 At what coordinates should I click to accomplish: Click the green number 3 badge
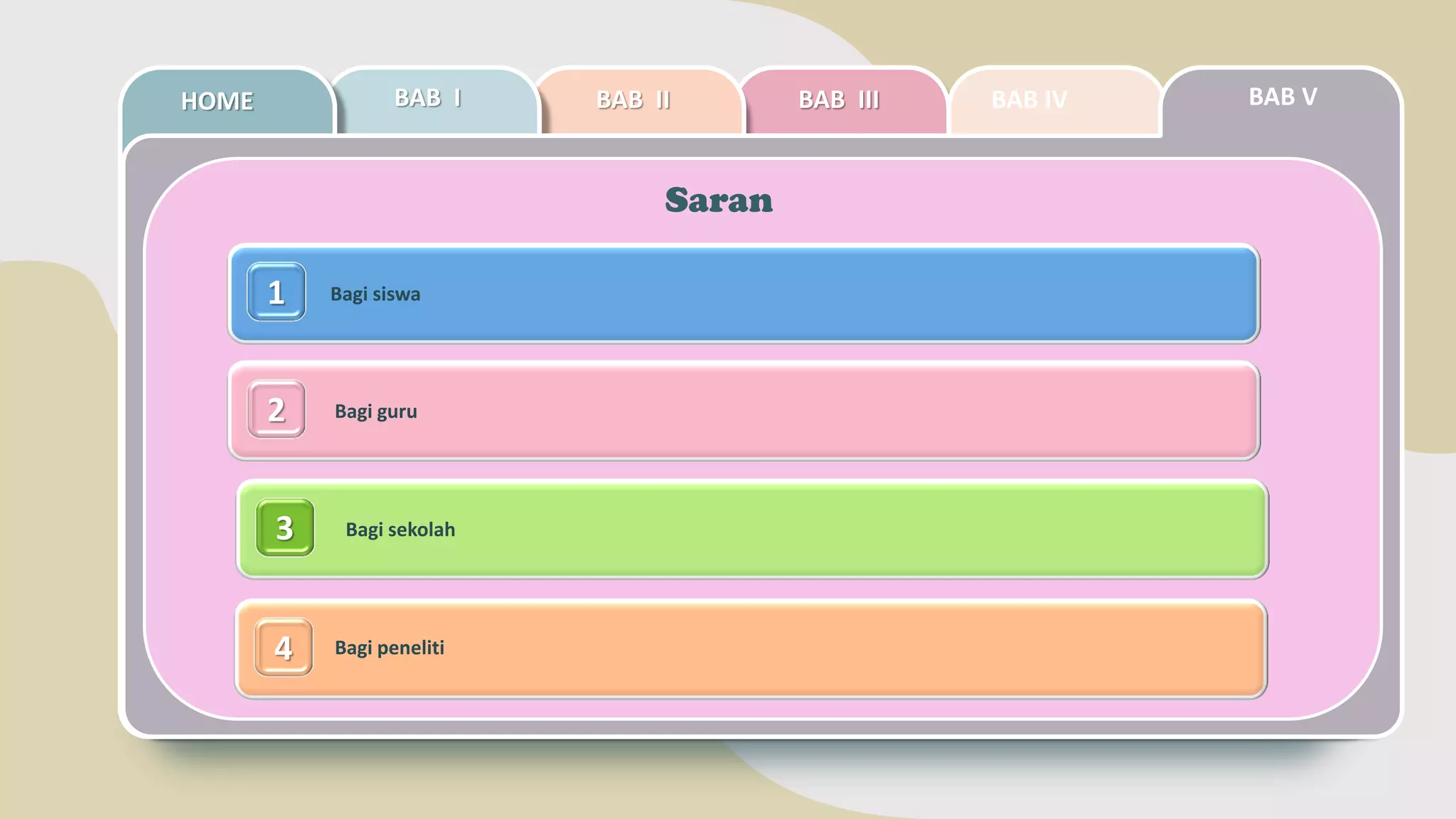pos(285,528)
